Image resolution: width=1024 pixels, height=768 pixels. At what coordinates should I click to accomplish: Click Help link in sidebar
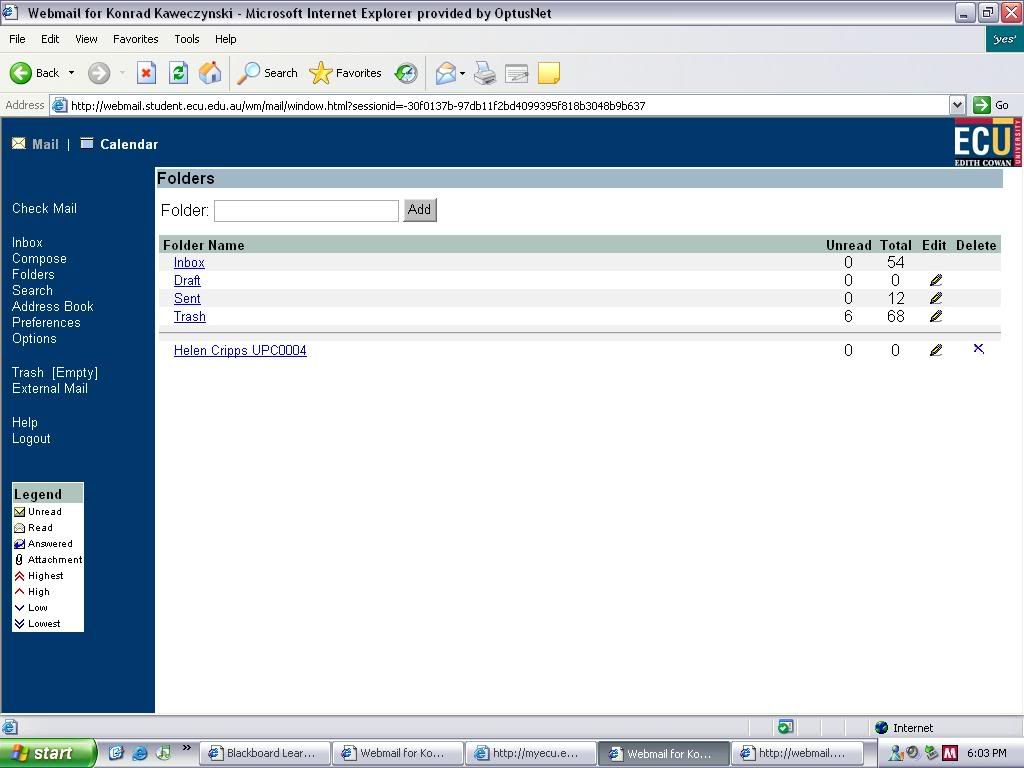coord(24,423)
